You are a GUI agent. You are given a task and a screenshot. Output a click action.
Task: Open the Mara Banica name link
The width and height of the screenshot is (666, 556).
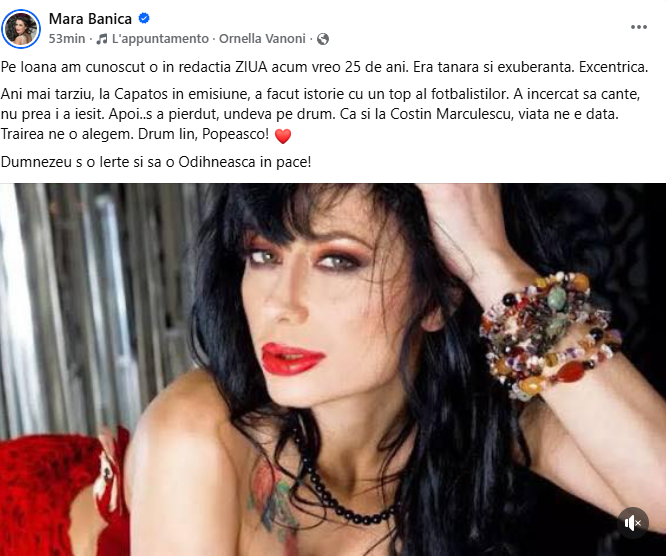point(90,19)
